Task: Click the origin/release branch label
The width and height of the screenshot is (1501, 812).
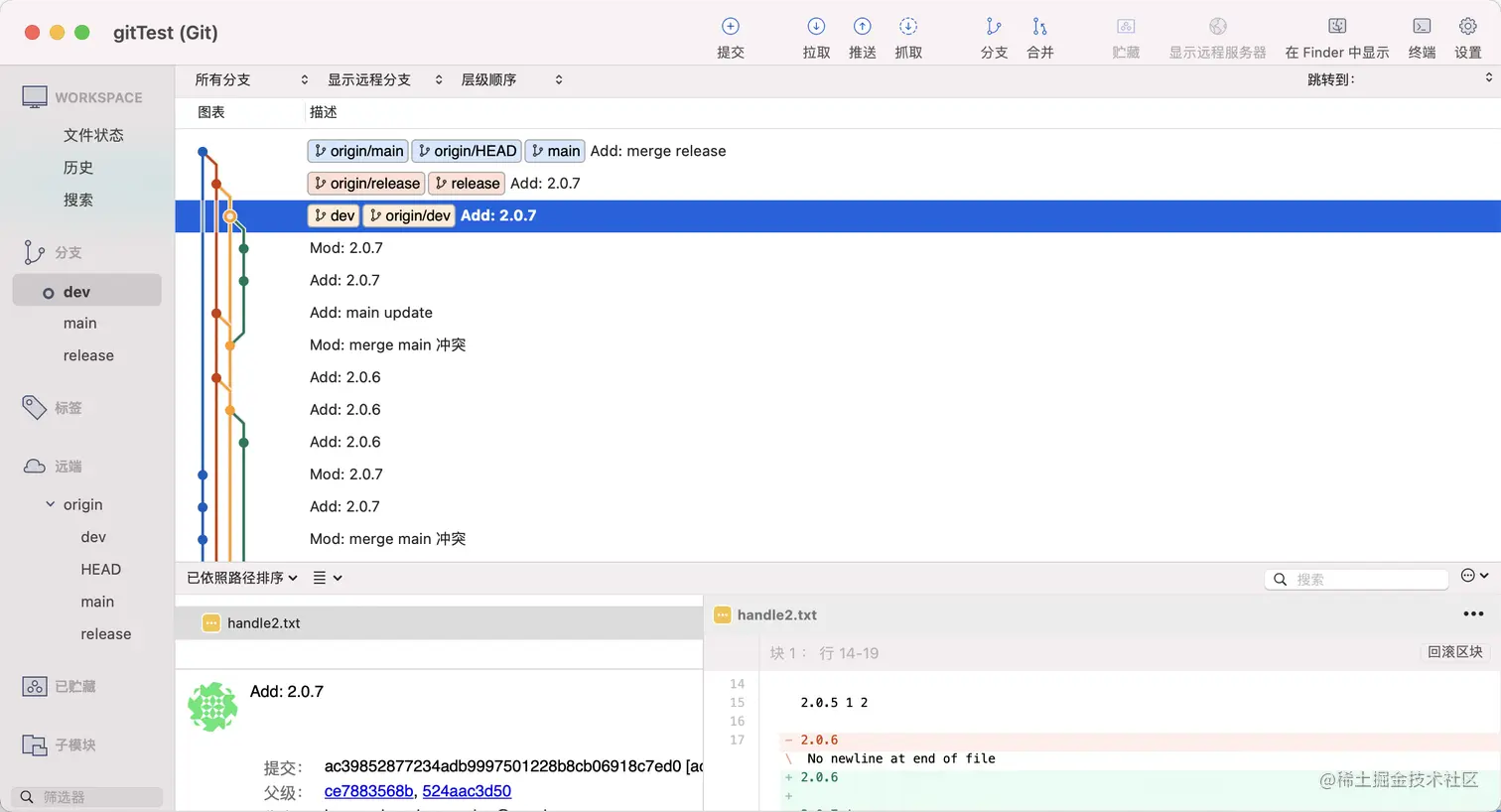Action: point(366,184)
